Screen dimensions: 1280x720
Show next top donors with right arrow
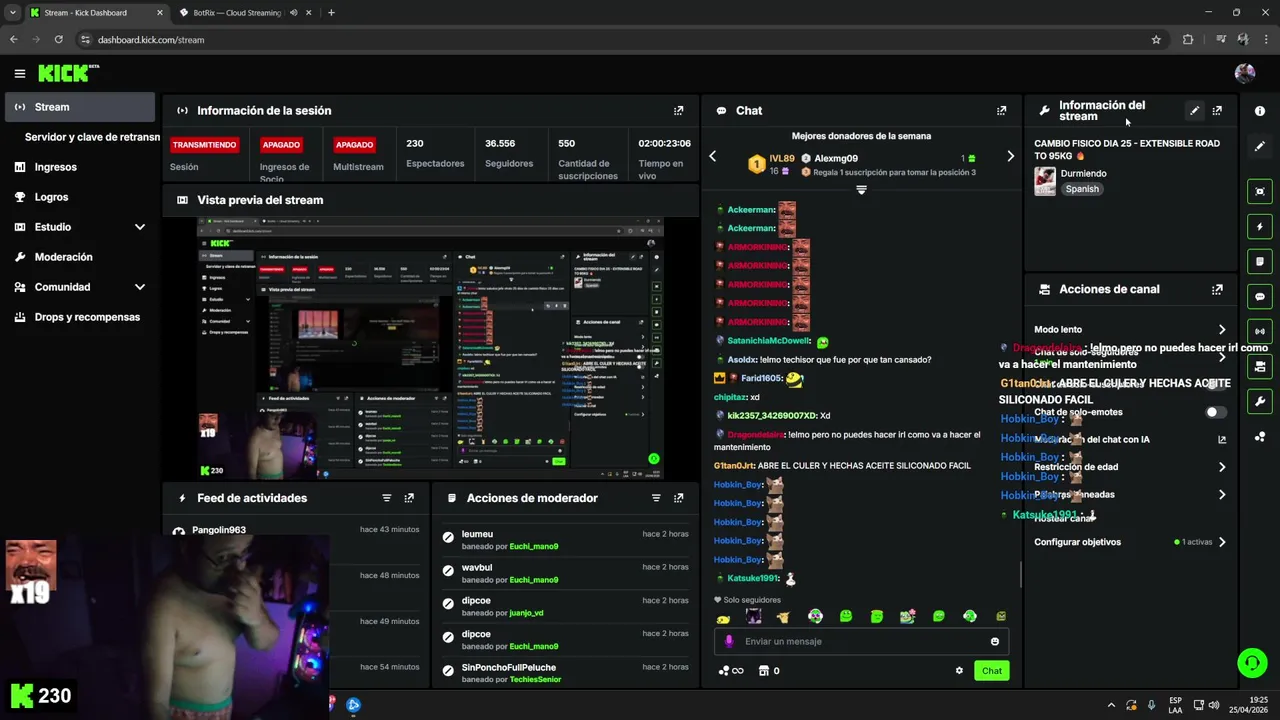1010,156
